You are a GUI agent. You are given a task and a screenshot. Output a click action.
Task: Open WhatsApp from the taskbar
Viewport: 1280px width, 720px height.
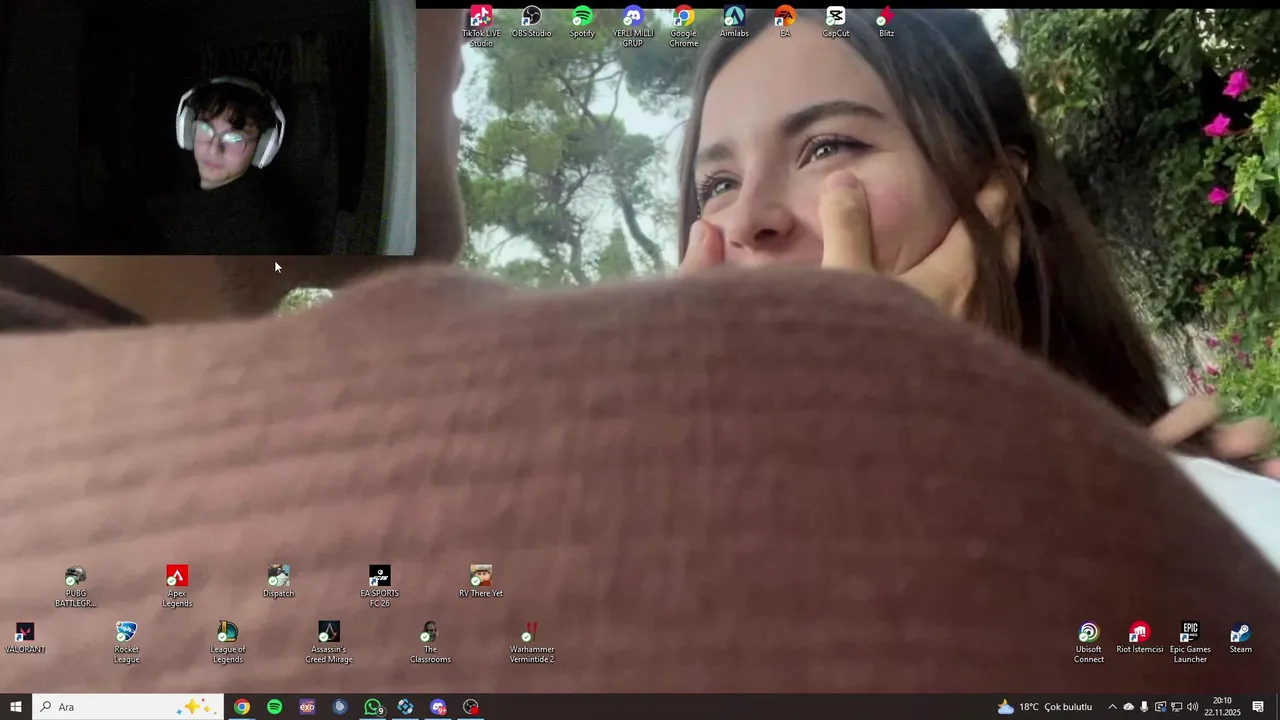click(373, 707)
